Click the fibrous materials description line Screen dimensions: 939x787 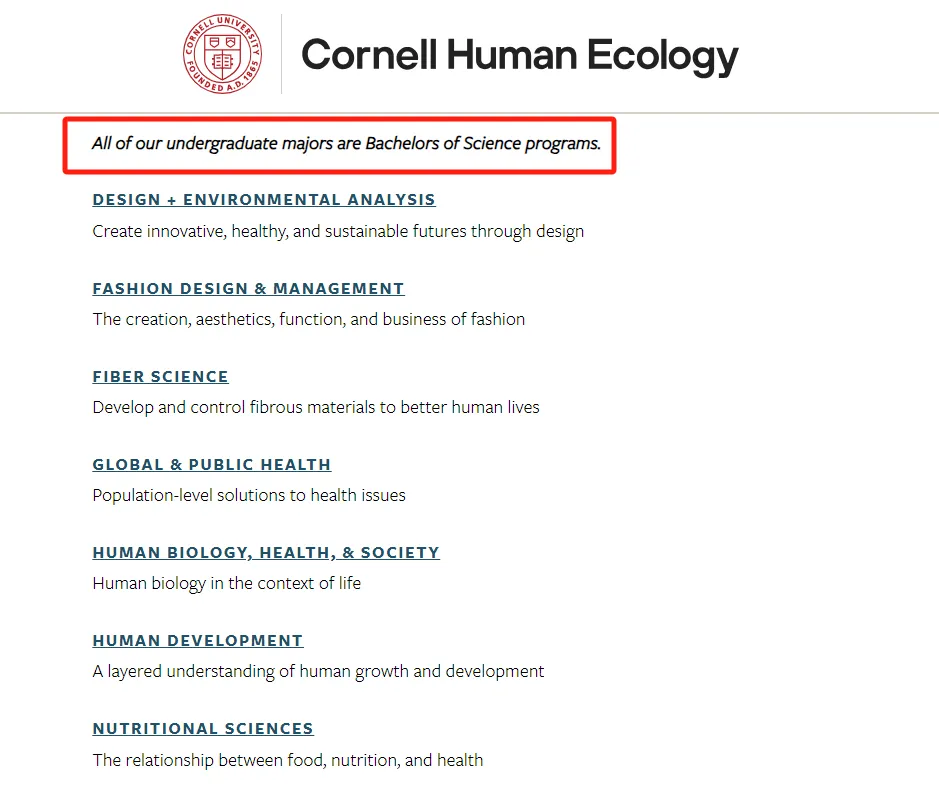316,407
